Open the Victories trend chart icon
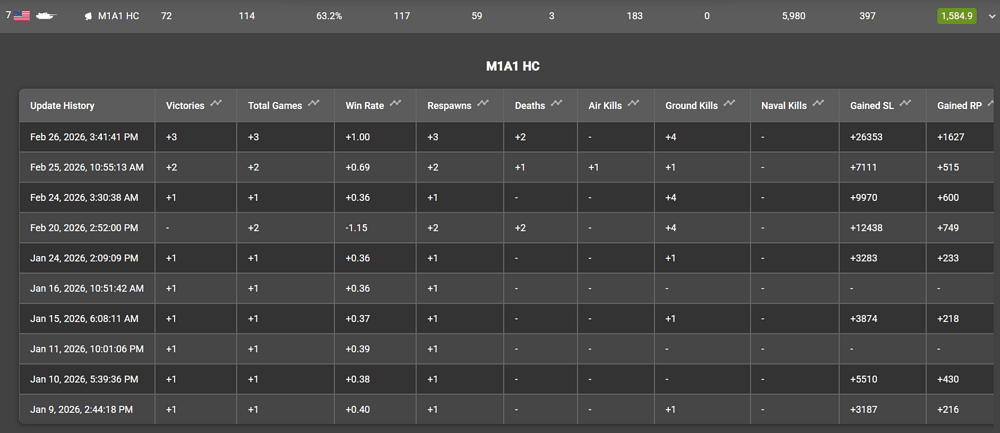1000x433 pixels. (220, 104)
